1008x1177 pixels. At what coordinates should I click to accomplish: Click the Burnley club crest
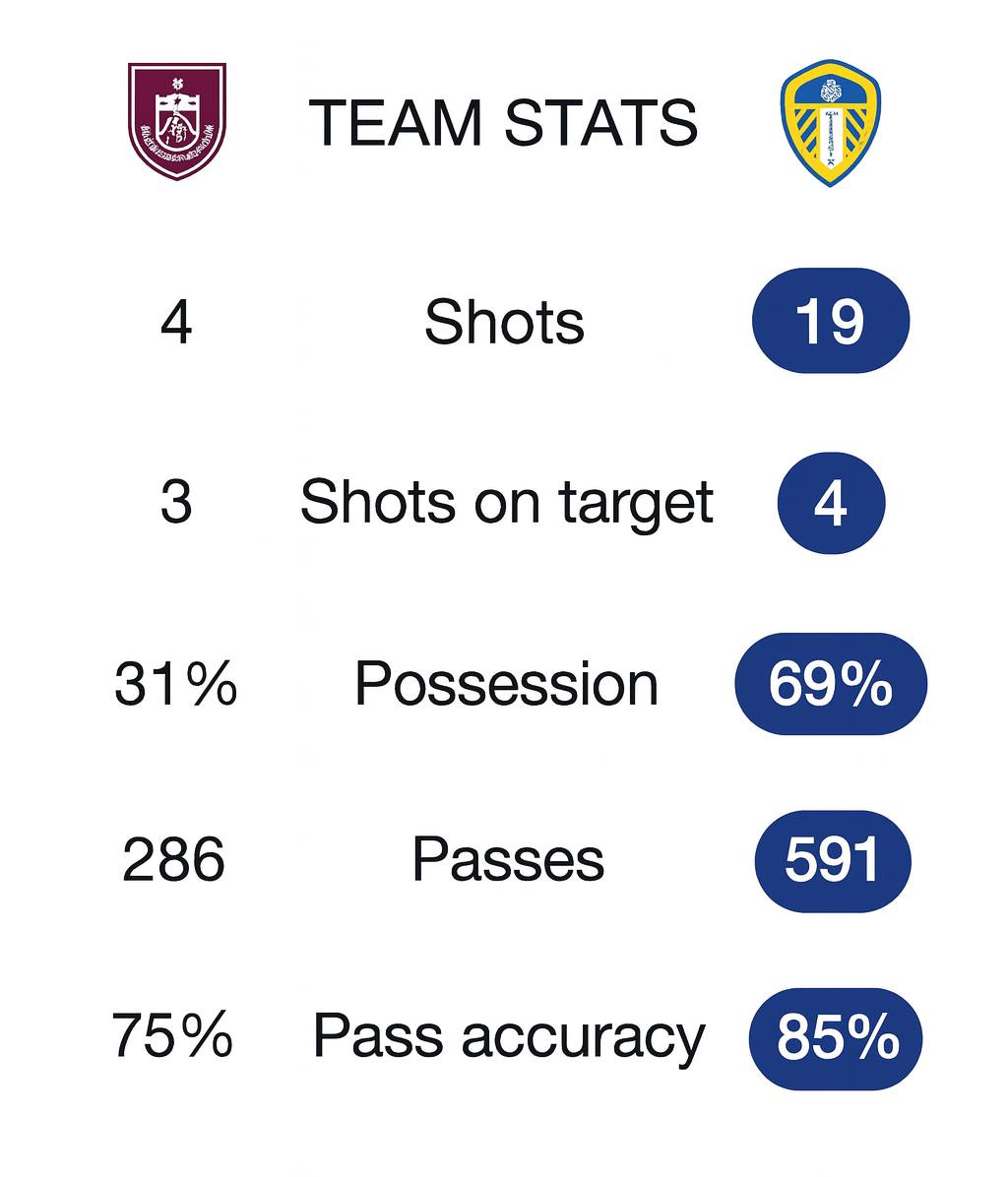coord(177,121)
